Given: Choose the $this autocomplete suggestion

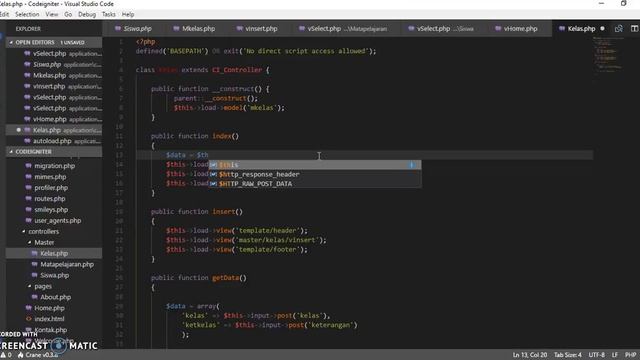Looking at the screenshot, I should point(315,164).
